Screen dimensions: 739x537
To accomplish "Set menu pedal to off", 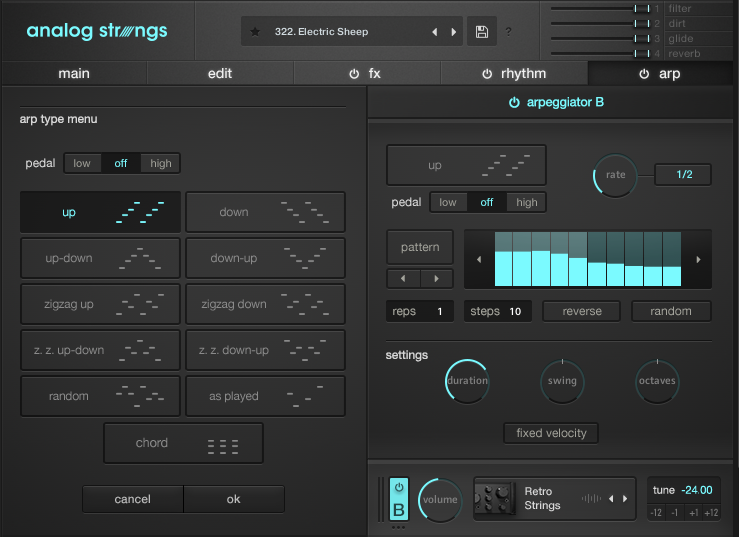I will (x=121, y=163).
